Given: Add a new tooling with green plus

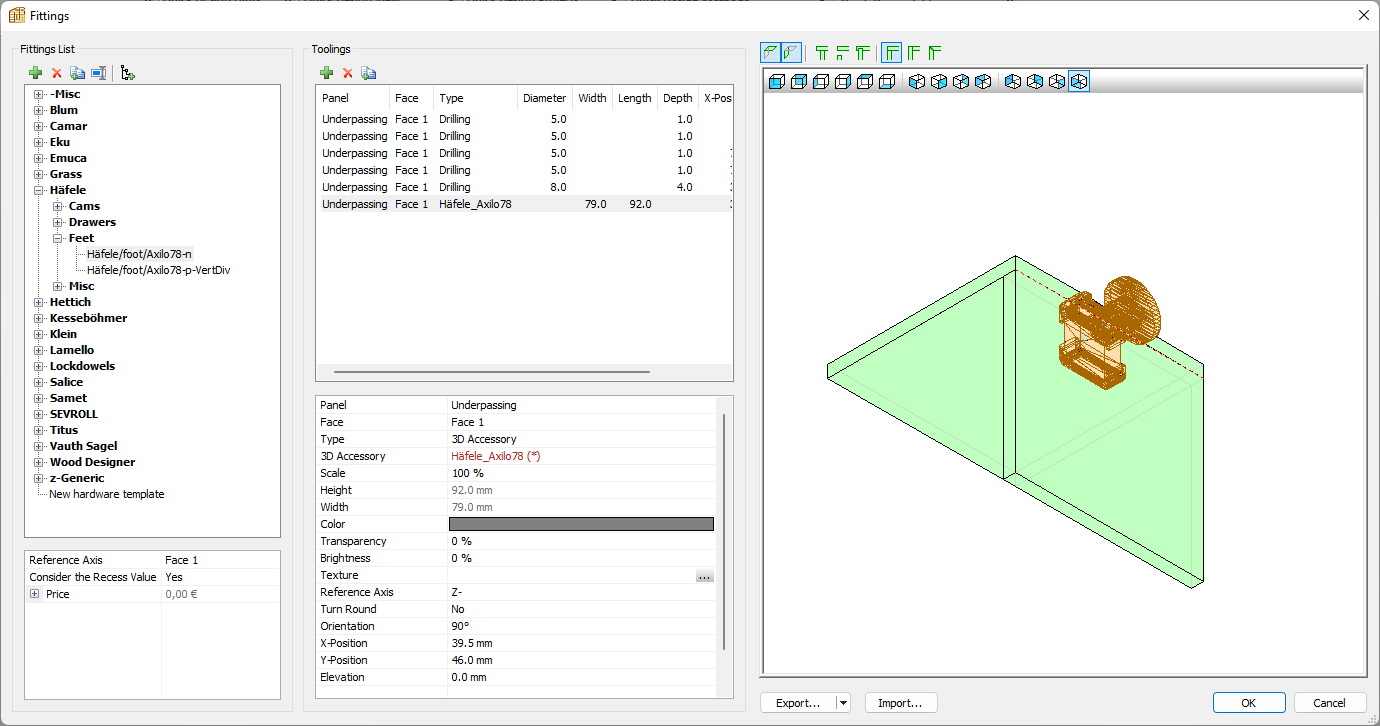Looking at the screenshot, I should 326,73.
